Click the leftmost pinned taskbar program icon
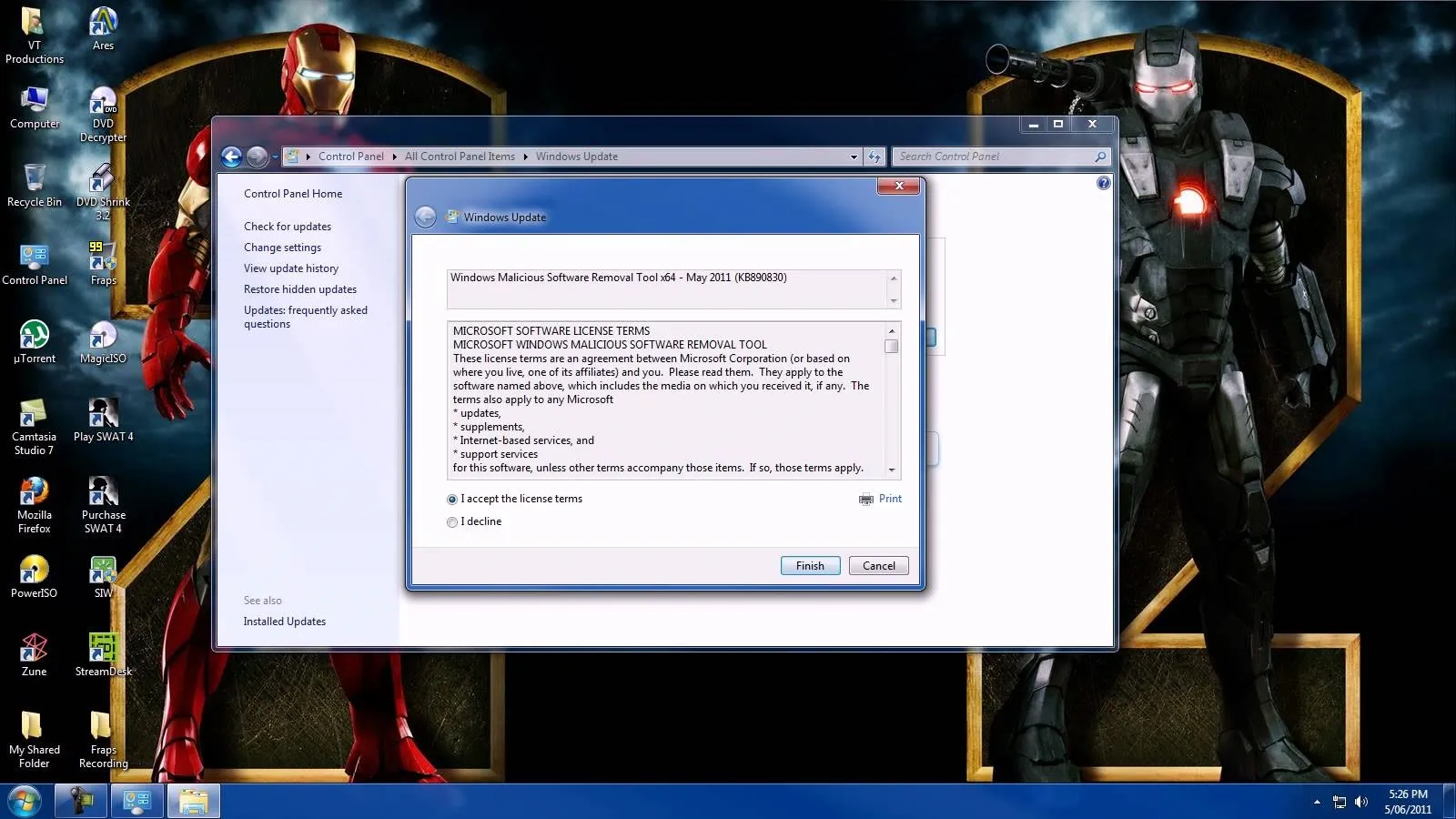This screenshot has width=1456, height=819. coord(82,802)
